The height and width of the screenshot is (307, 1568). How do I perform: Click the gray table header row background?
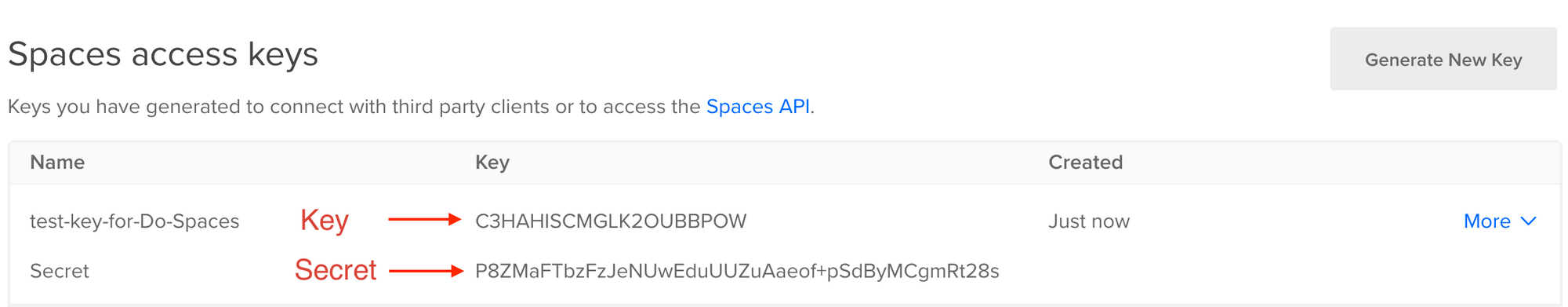point(784,163)
